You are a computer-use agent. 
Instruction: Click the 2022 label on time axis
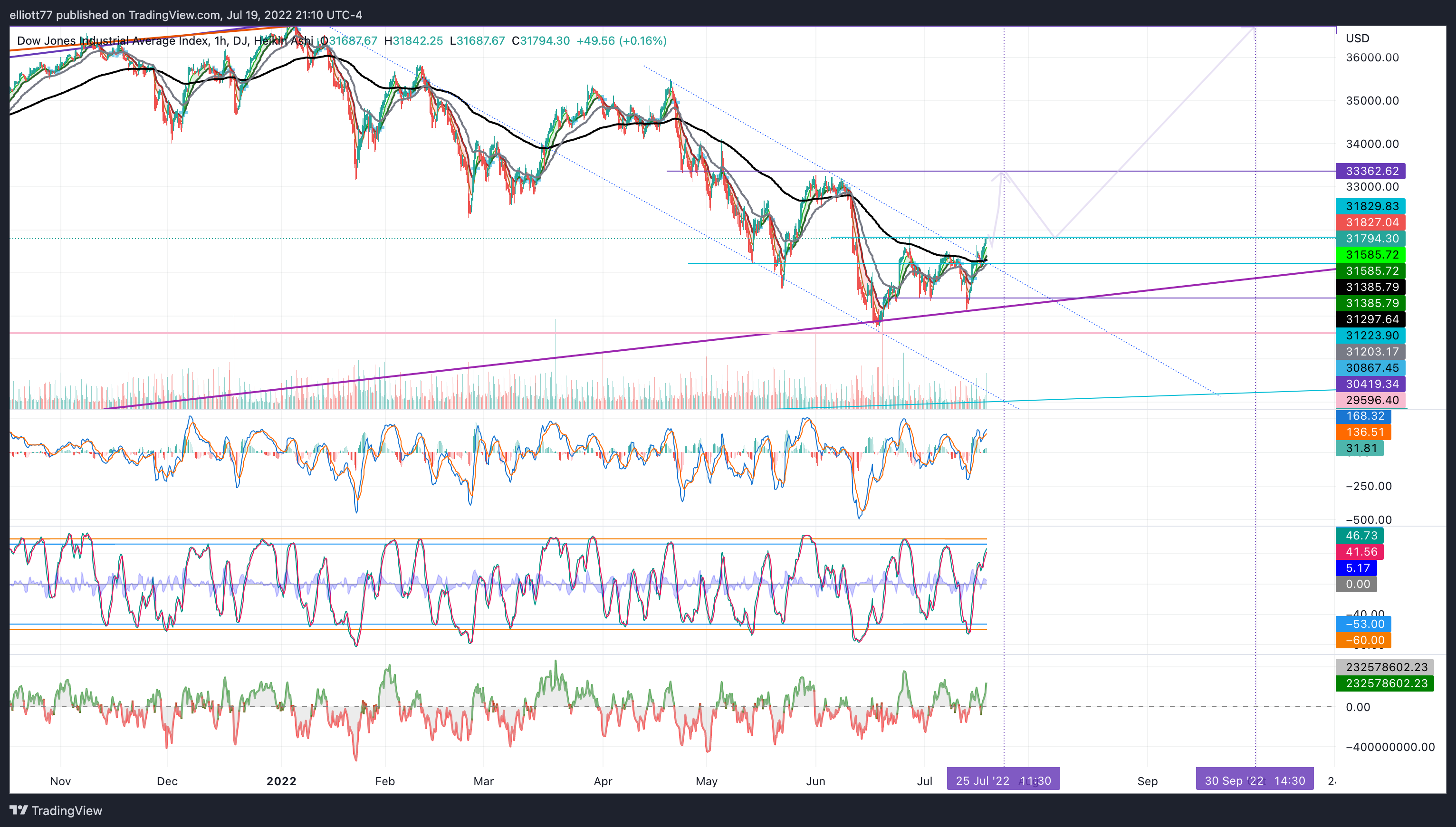click(282, 781)
